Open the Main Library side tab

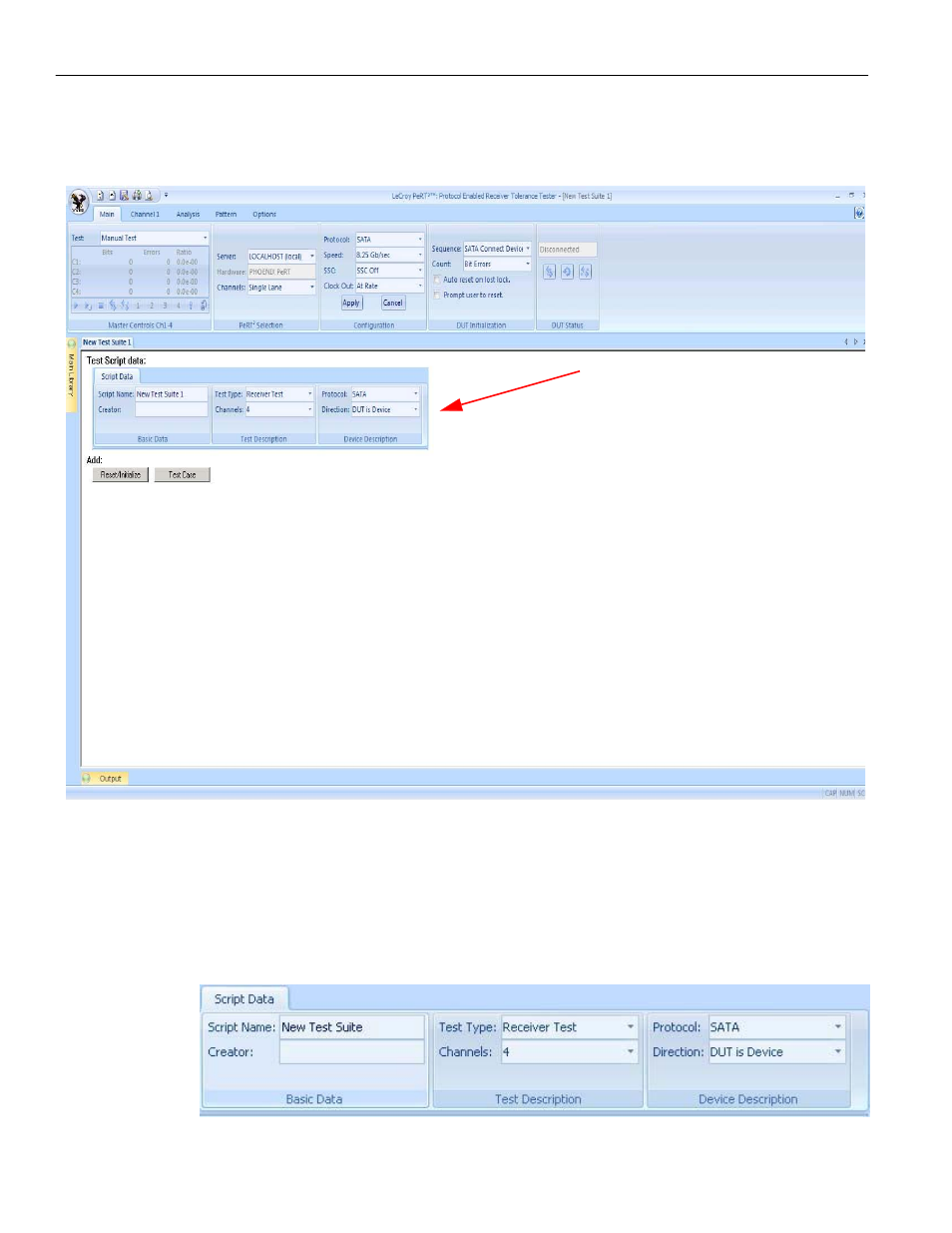[x=72, y=375]
